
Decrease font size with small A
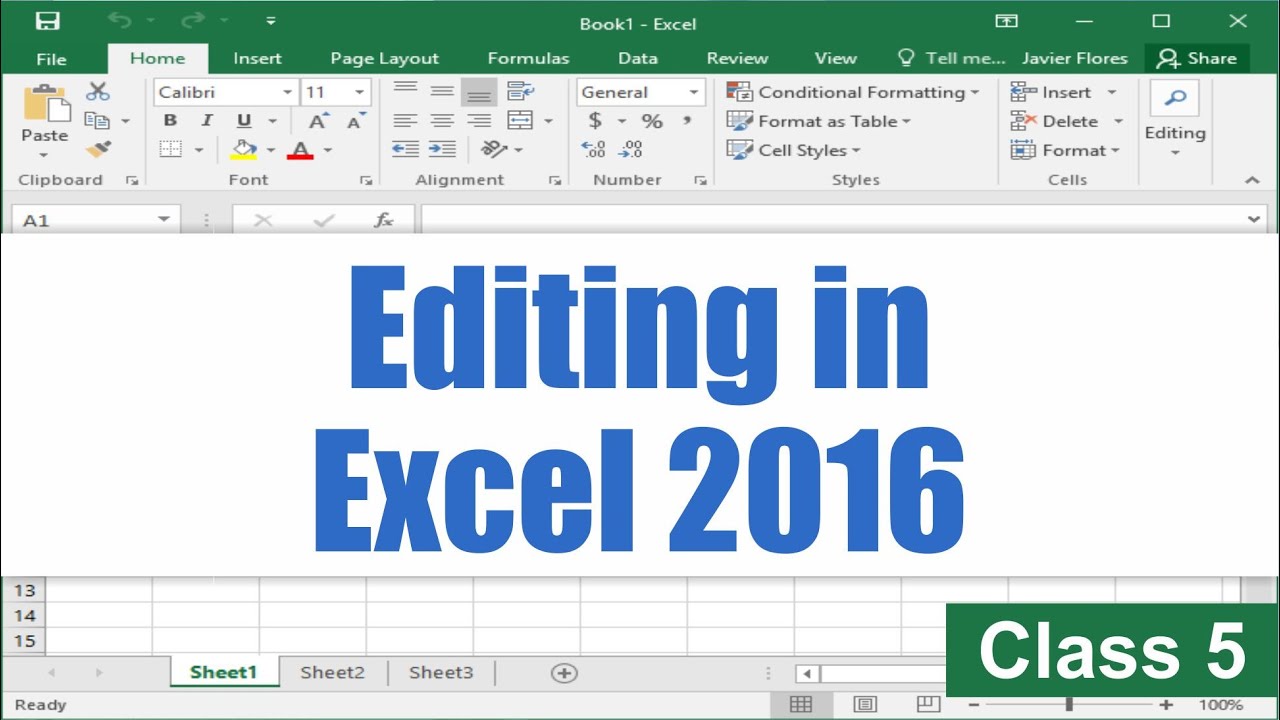pos(354,121)
